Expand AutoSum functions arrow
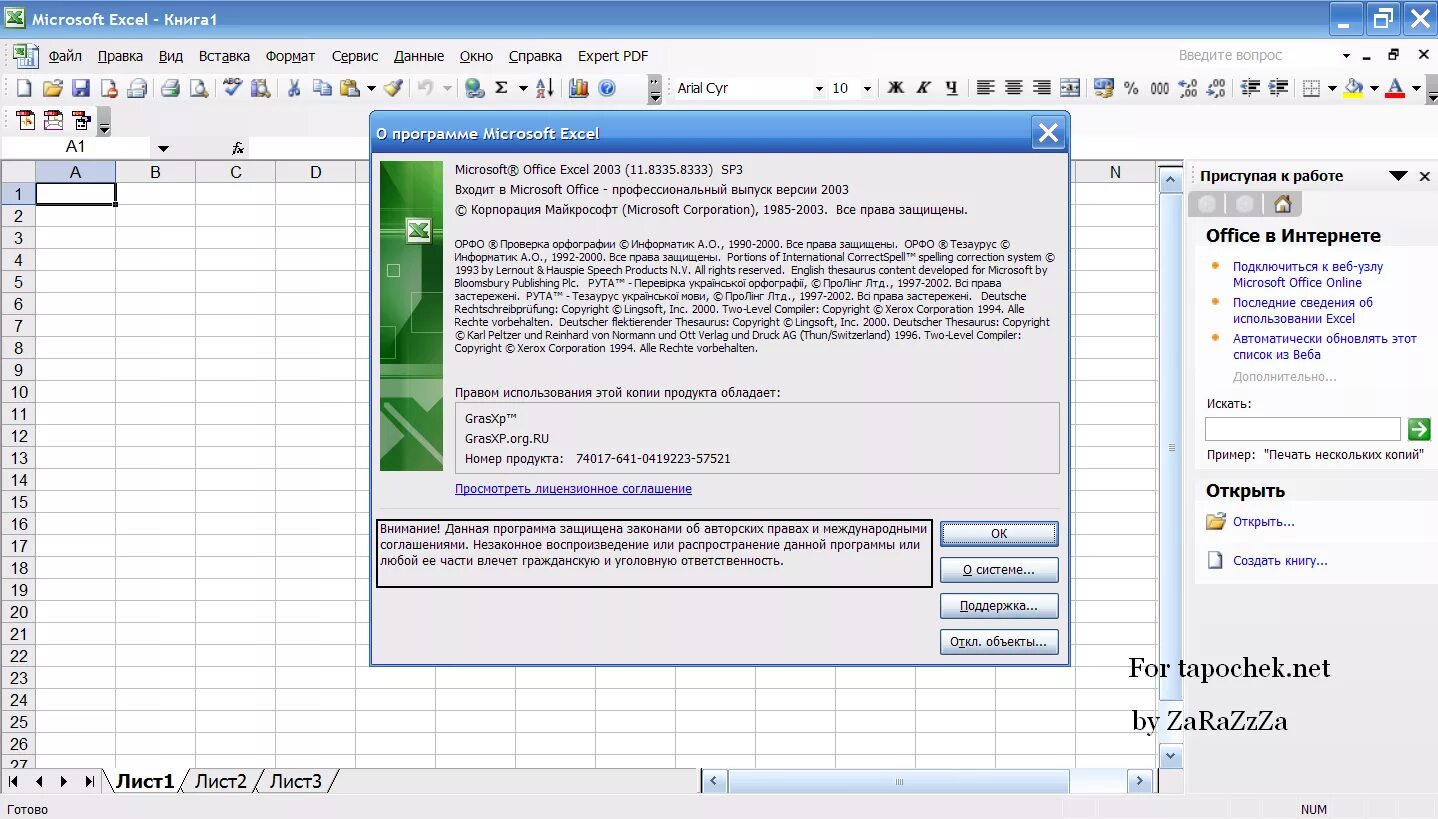This screenshot has height=819, width=1438. (524, 88)
